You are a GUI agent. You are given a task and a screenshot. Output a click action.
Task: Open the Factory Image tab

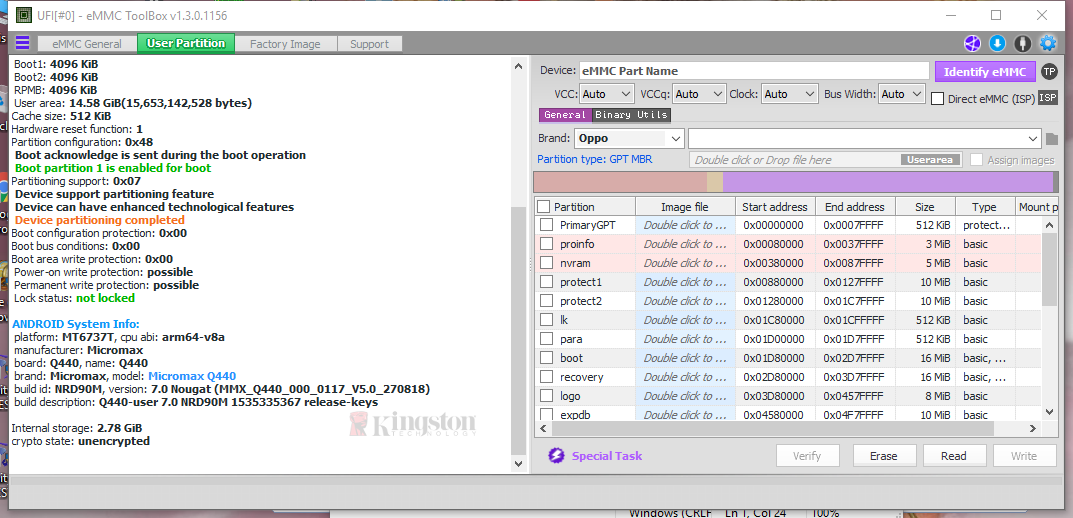click(x=285, y=44)
